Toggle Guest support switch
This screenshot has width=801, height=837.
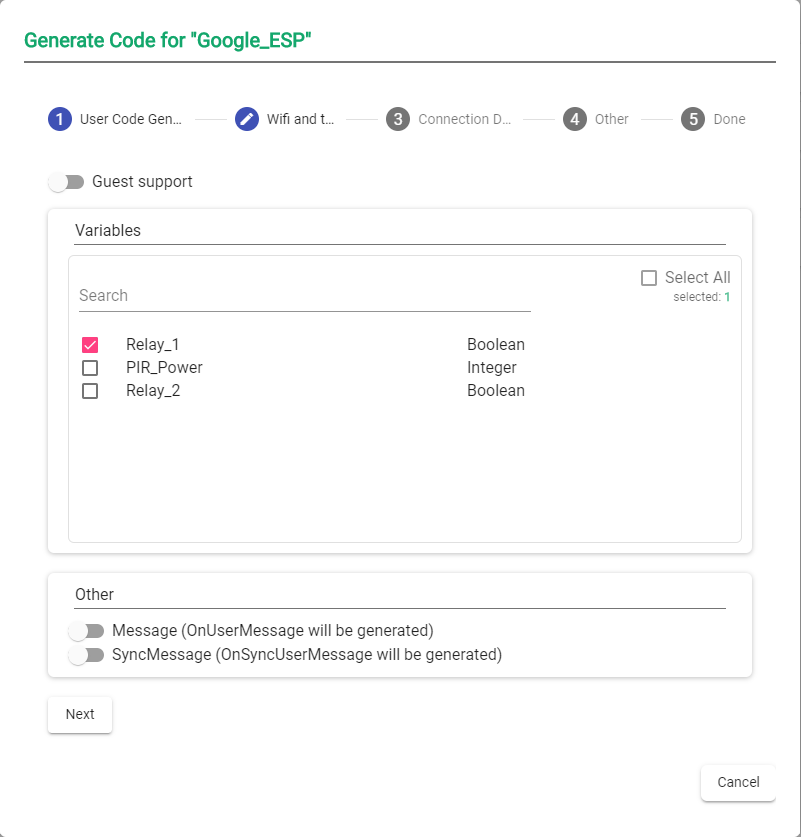[x=67, y=182]
